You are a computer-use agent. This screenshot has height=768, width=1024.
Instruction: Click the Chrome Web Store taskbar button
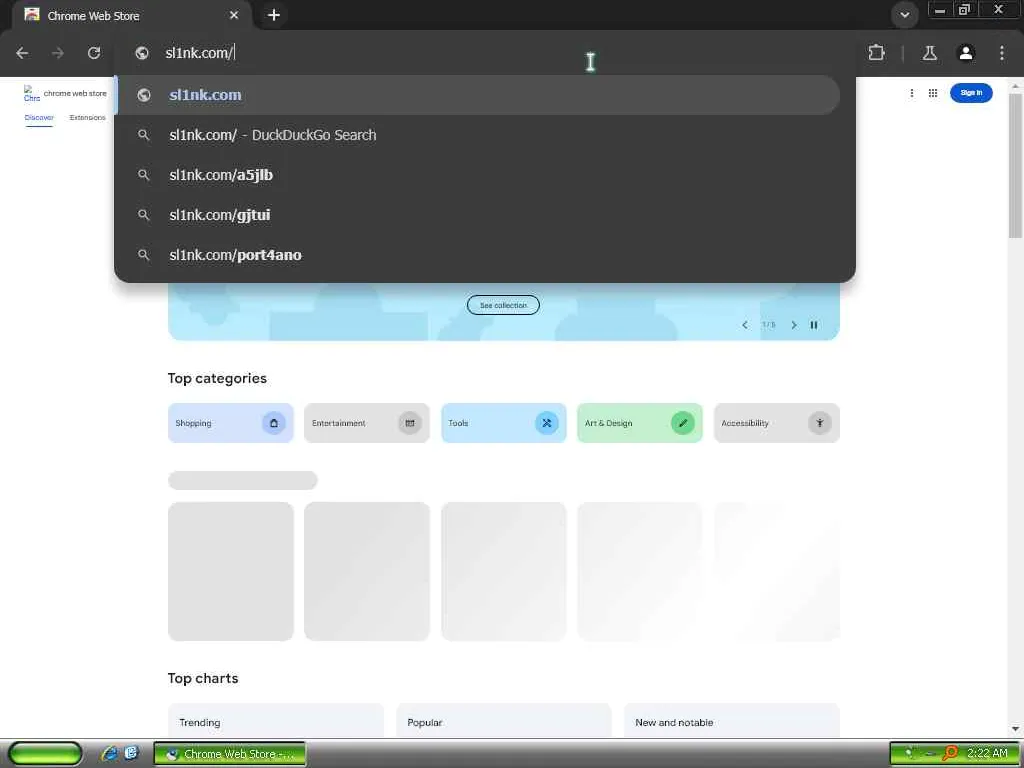click(230, 754)
